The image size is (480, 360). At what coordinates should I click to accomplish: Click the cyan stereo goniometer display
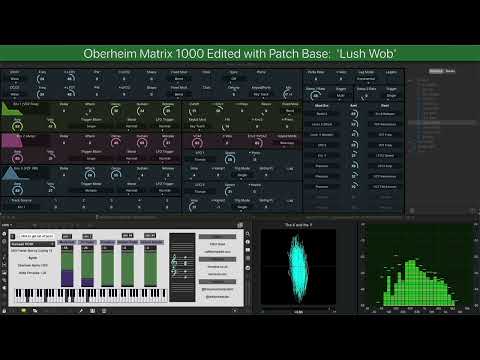[298, 267]
